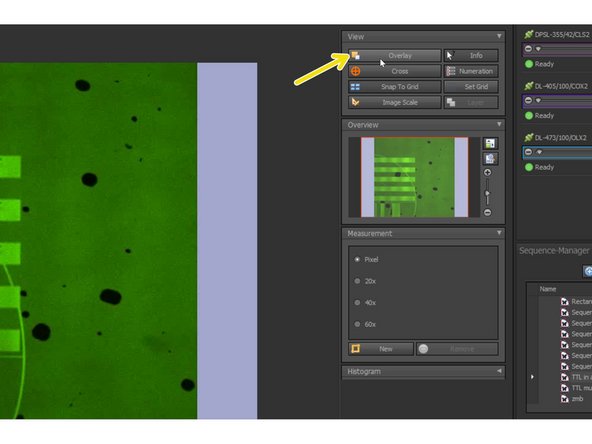This screenshot has width=592, height=444.
Task: Click the DL-473 laser power slider handle
Action: point(539,152)
